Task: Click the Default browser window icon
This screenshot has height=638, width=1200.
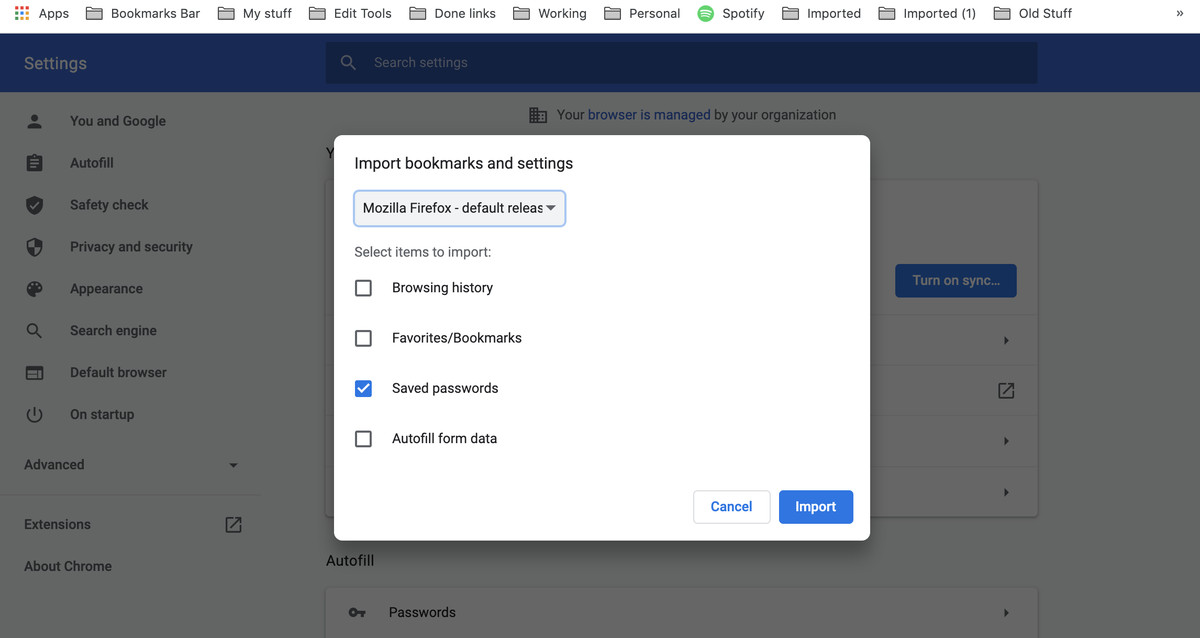Action: pos(35,373)
